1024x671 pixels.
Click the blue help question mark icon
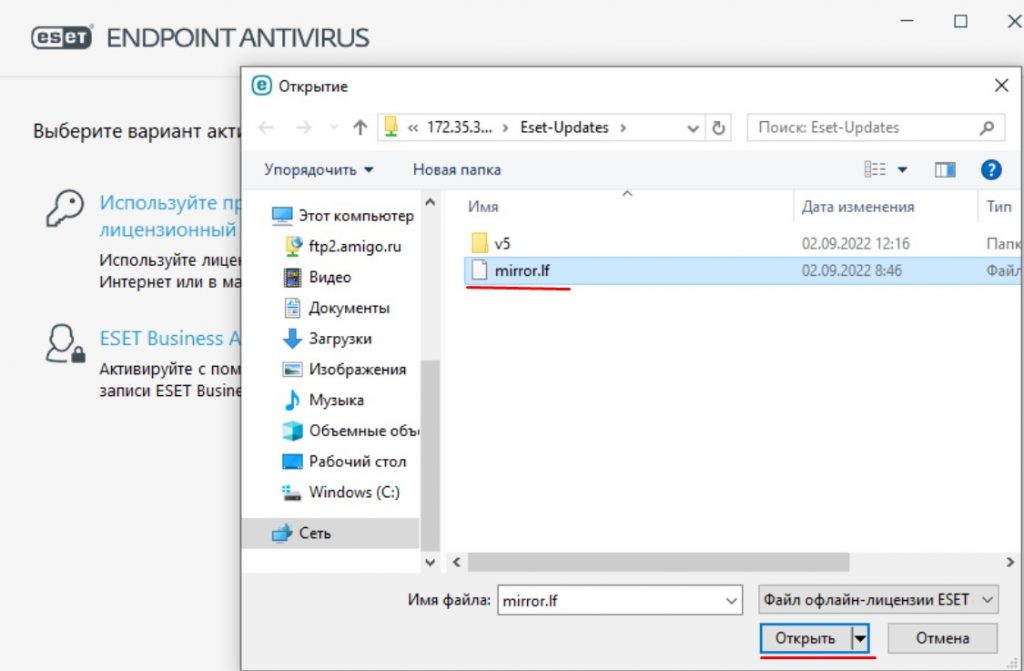coord(991,170)
